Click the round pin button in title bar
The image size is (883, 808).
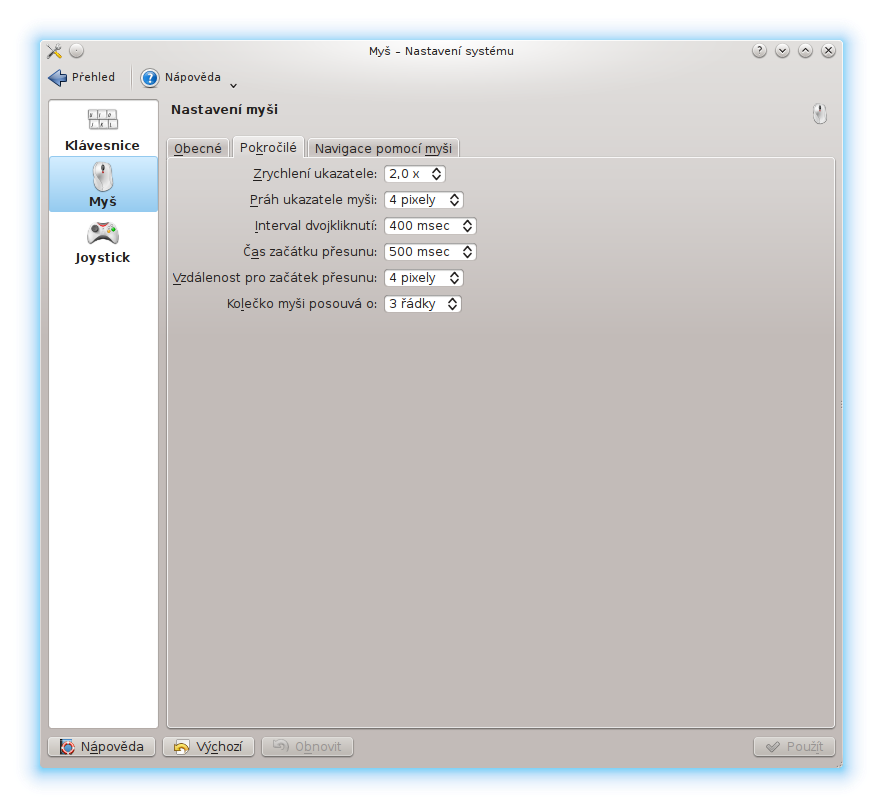[77, 51]
